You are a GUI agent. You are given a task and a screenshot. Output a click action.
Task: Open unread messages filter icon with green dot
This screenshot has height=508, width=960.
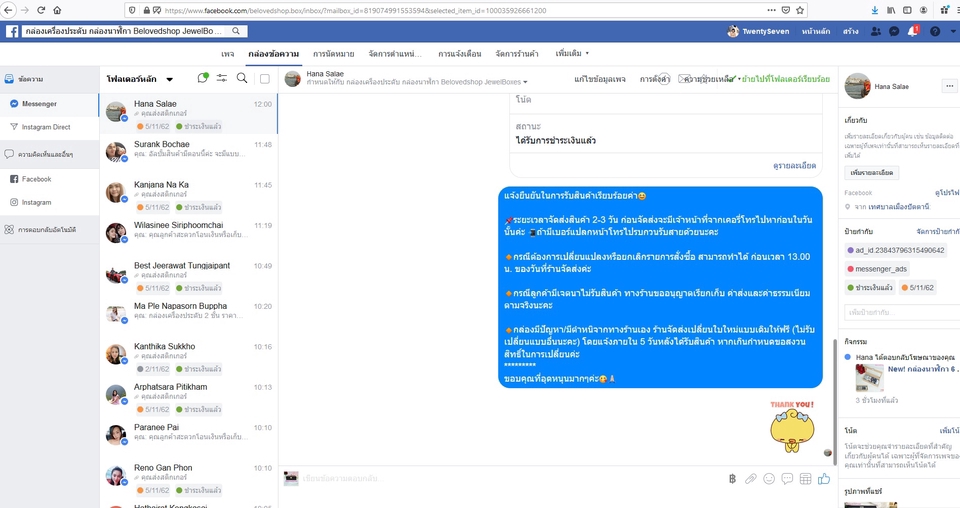(x=203, y=78)
